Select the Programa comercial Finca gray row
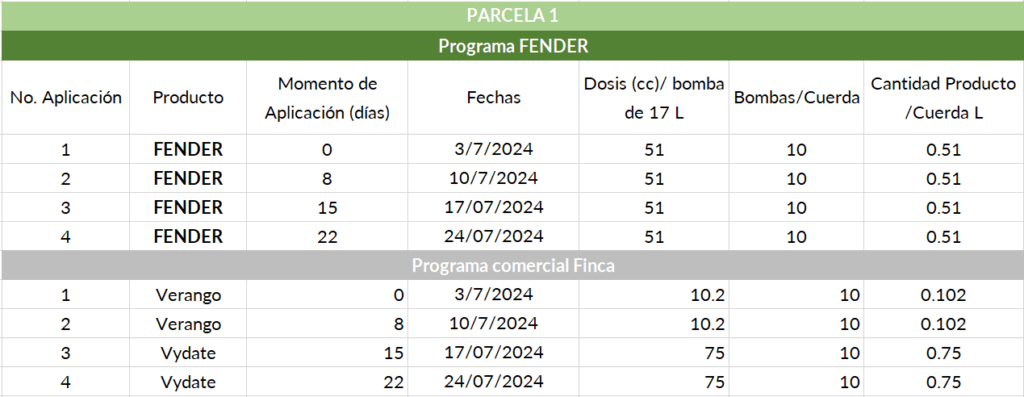This screenshot has width=1024, height=397. [x=512, y=266]
